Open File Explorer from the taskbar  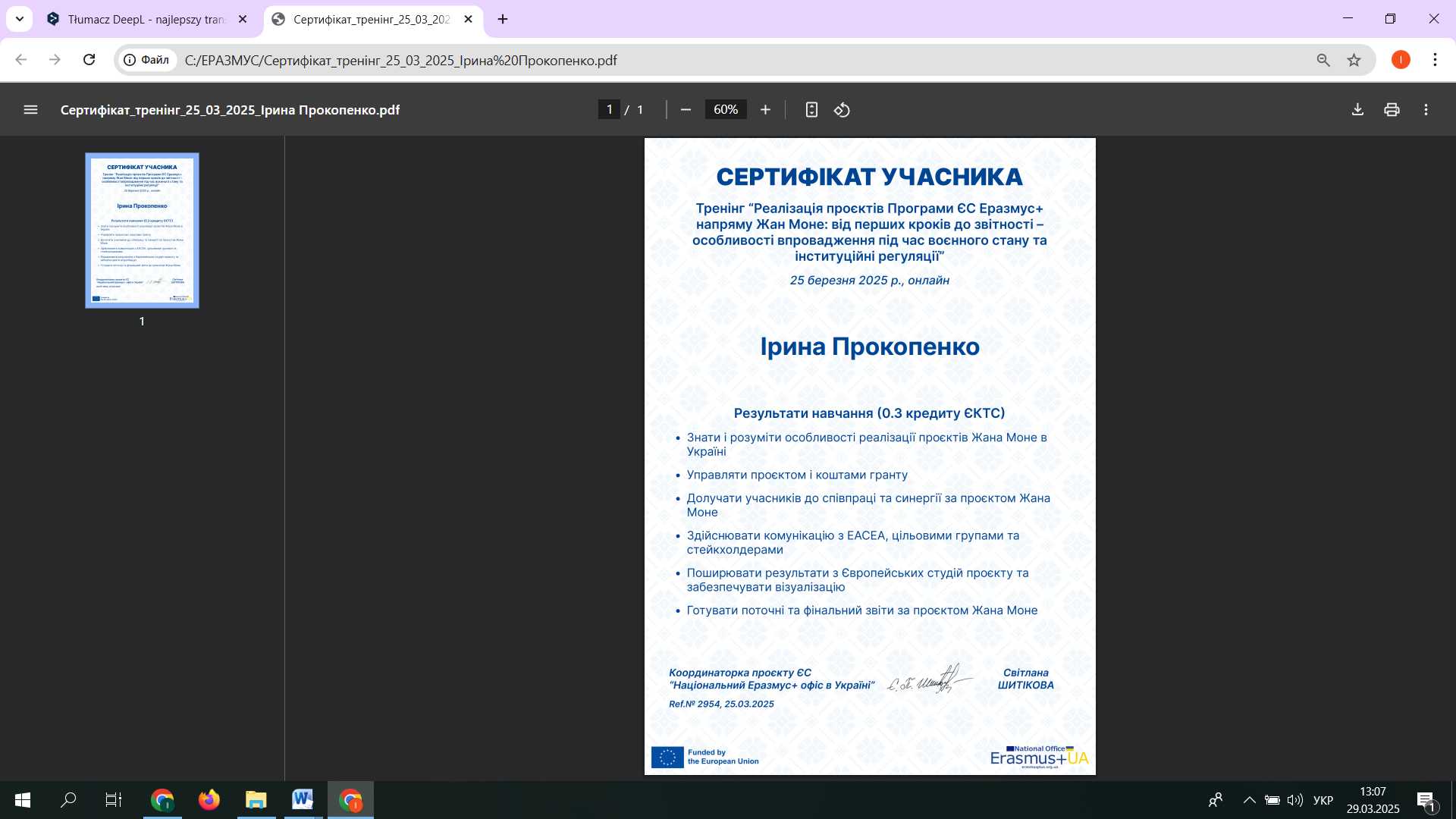256,800
